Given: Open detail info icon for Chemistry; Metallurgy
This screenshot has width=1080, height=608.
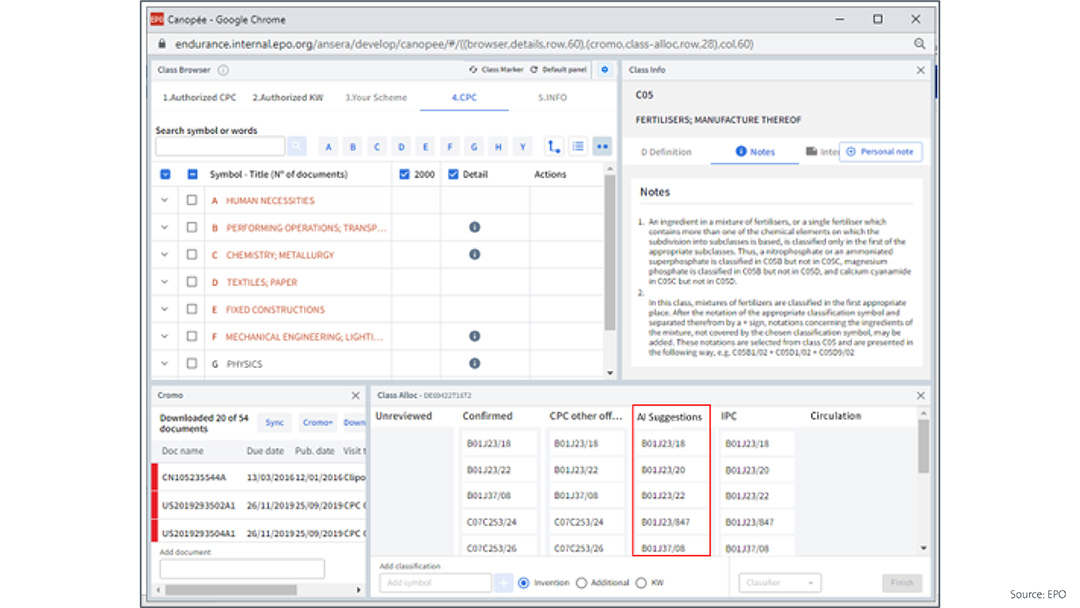Looking at the screenshot, I should [x=474, y=255].
